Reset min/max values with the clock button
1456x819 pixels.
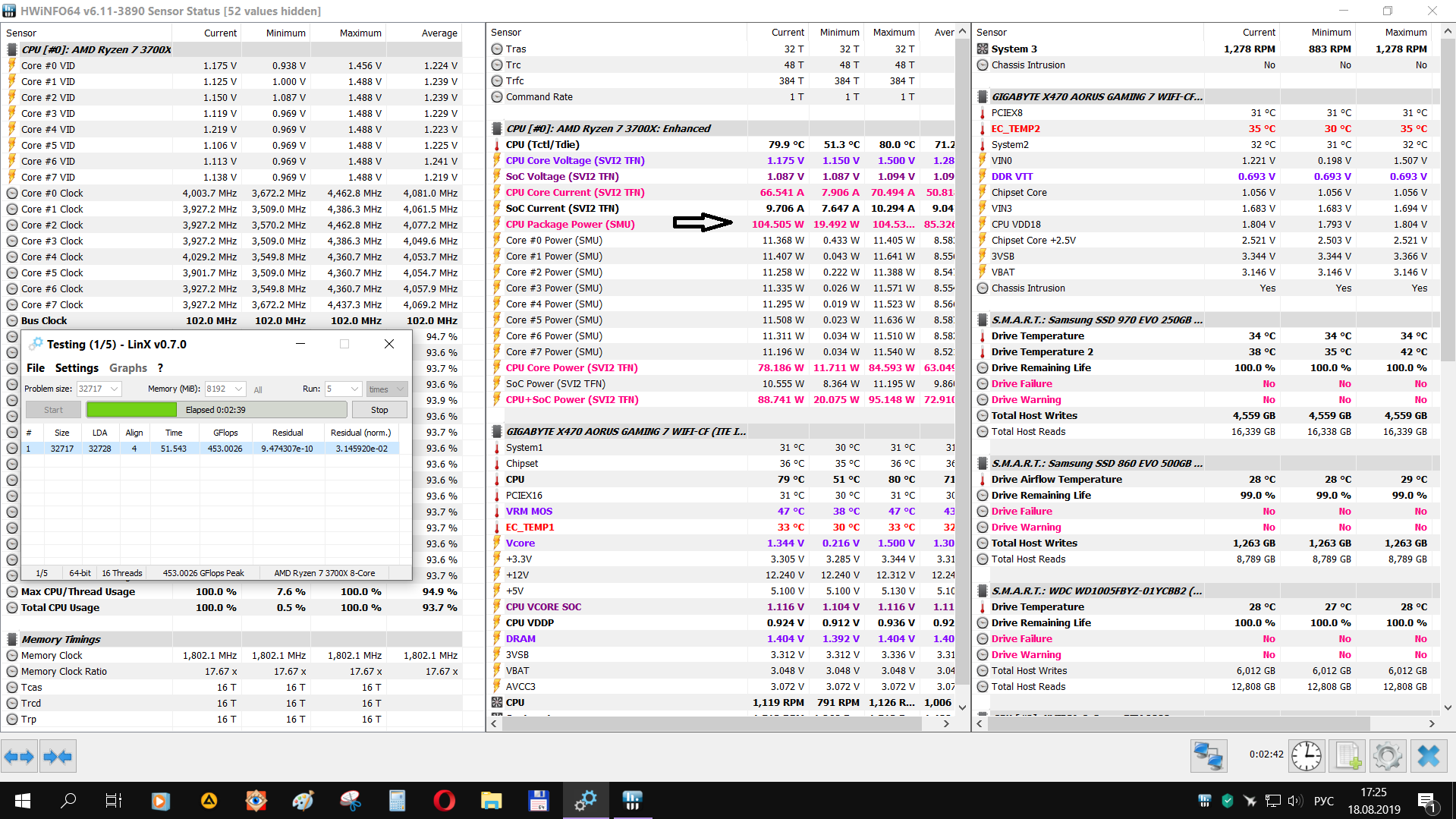pos(1306,756)
